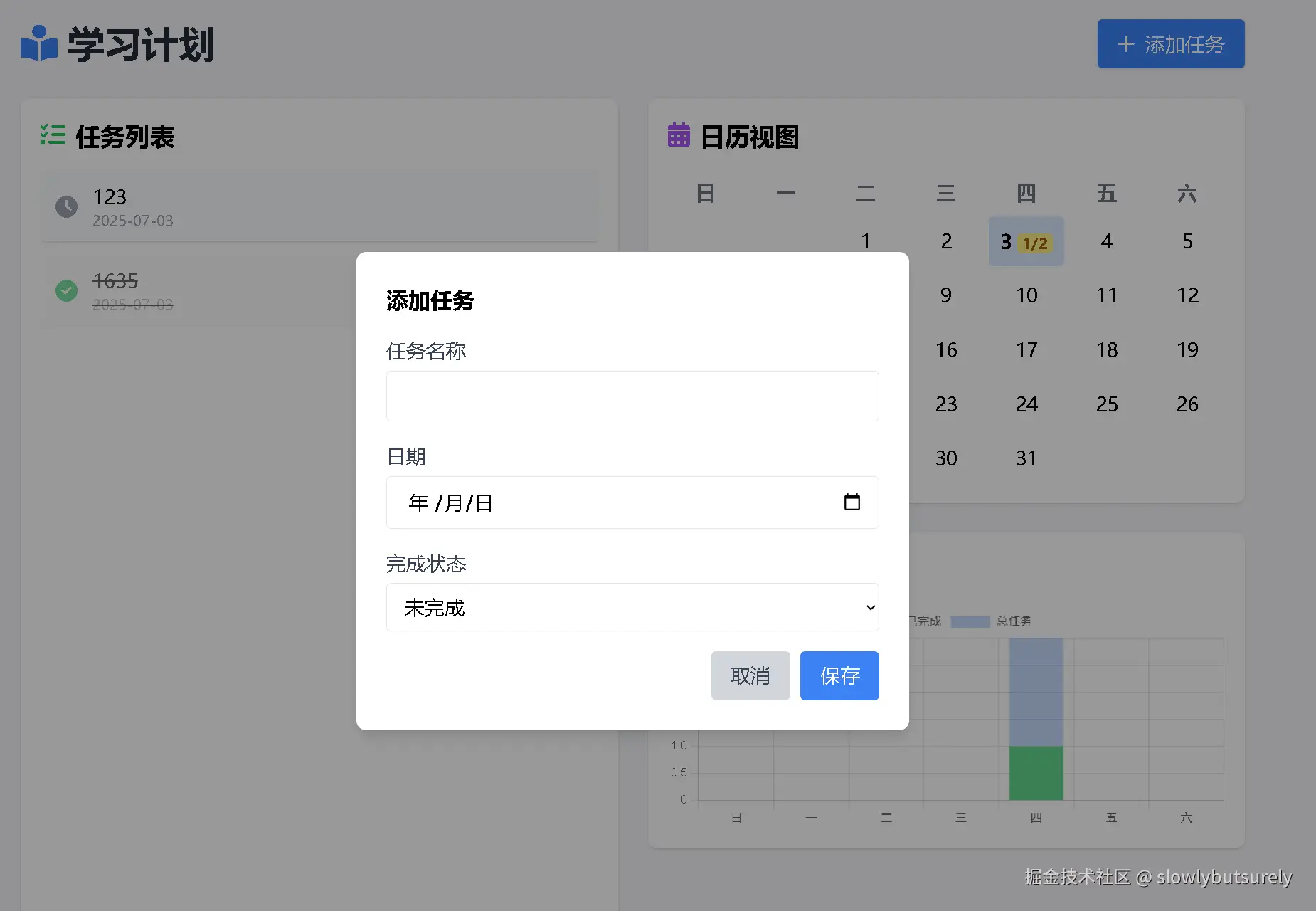Screen dimensions: 1316x911
Task: Select calendar day 25
Action: [1107, 404]
